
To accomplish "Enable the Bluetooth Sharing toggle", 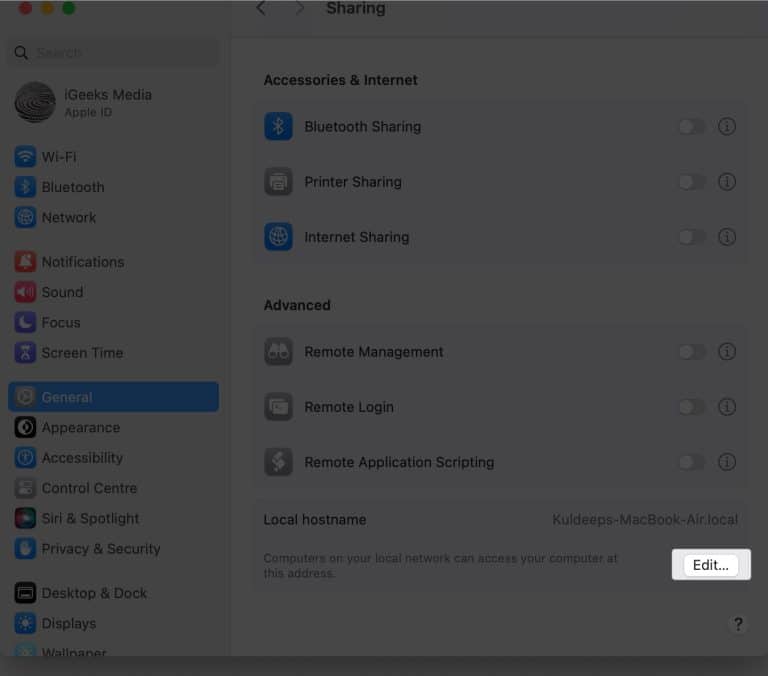I will tap(691, 127).
